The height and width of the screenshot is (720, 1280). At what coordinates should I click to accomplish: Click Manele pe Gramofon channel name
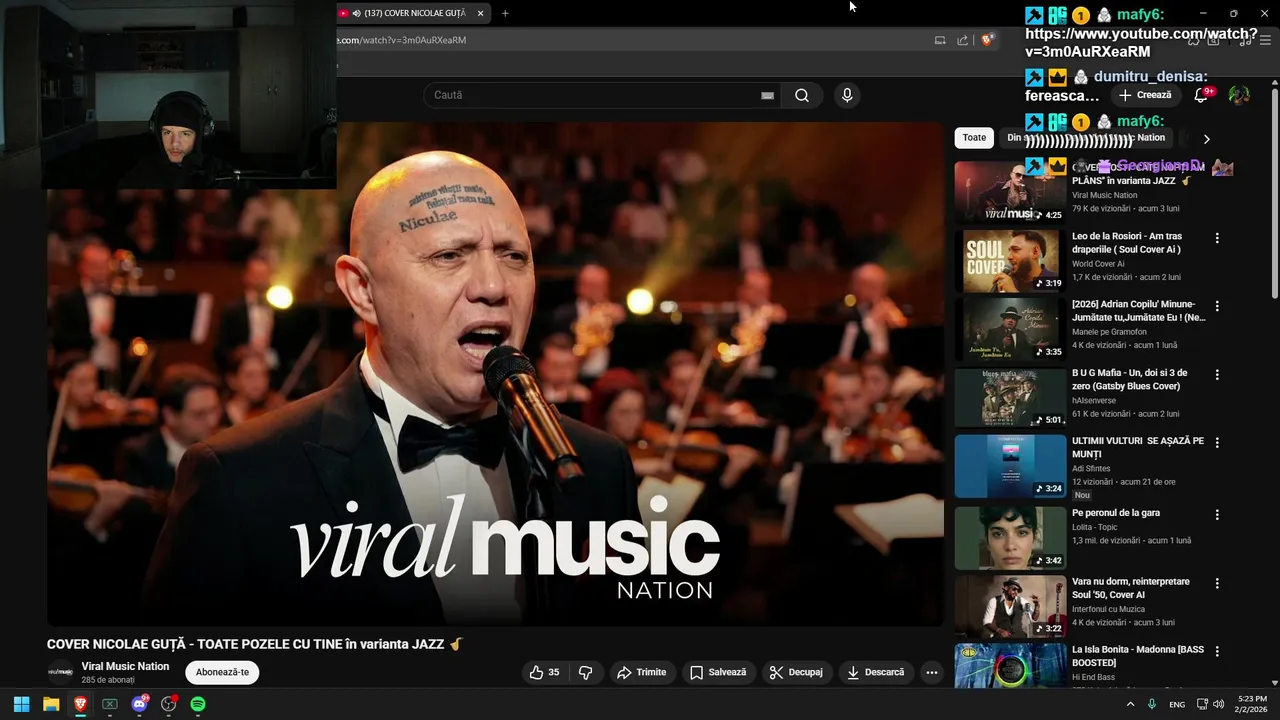pos(1109,332)
